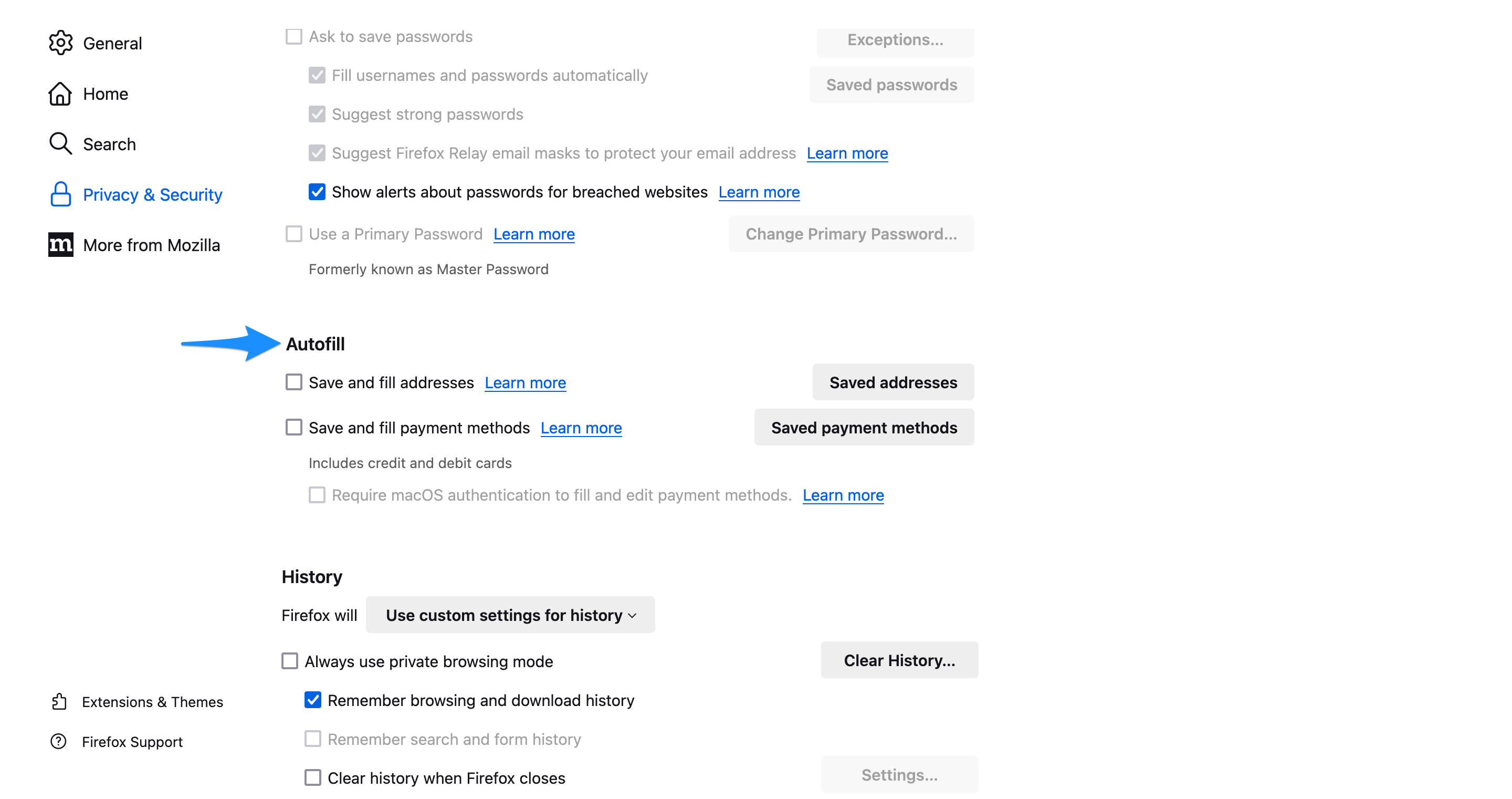The image size is (1512, 799).
Task: Click the More from Mozilla logo icon
Action: 60,244
